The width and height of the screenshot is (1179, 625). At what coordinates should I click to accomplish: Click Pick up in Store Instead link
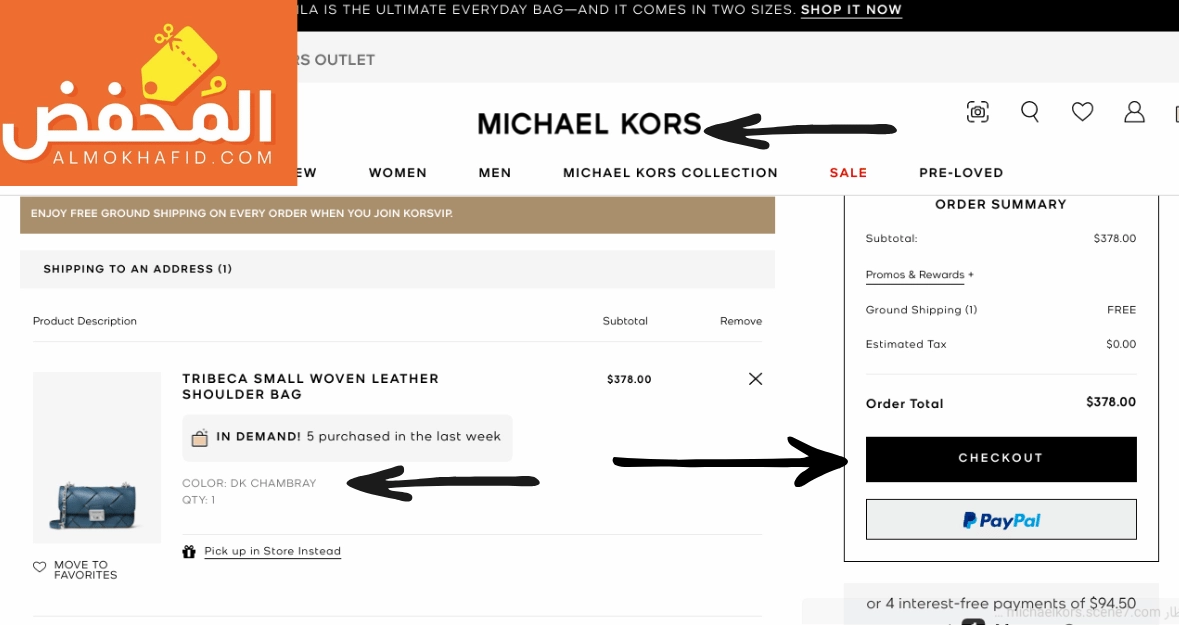(x=272, y=551)
